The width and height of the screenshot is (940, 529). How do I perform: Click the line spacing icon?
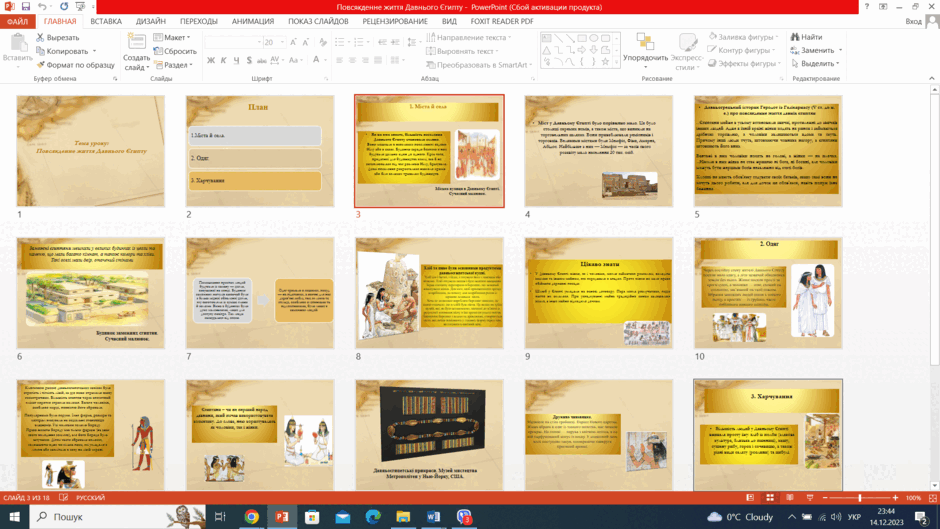pos(412,42)
